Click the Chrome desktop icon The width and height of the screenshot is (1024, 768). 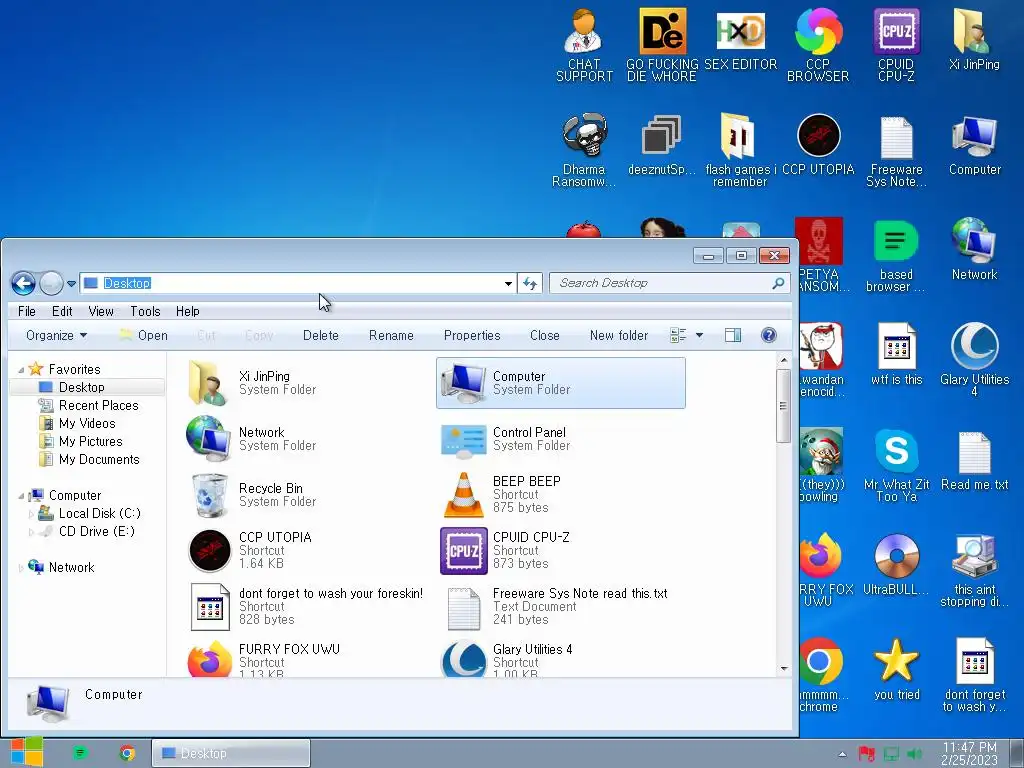click(820, 675)
